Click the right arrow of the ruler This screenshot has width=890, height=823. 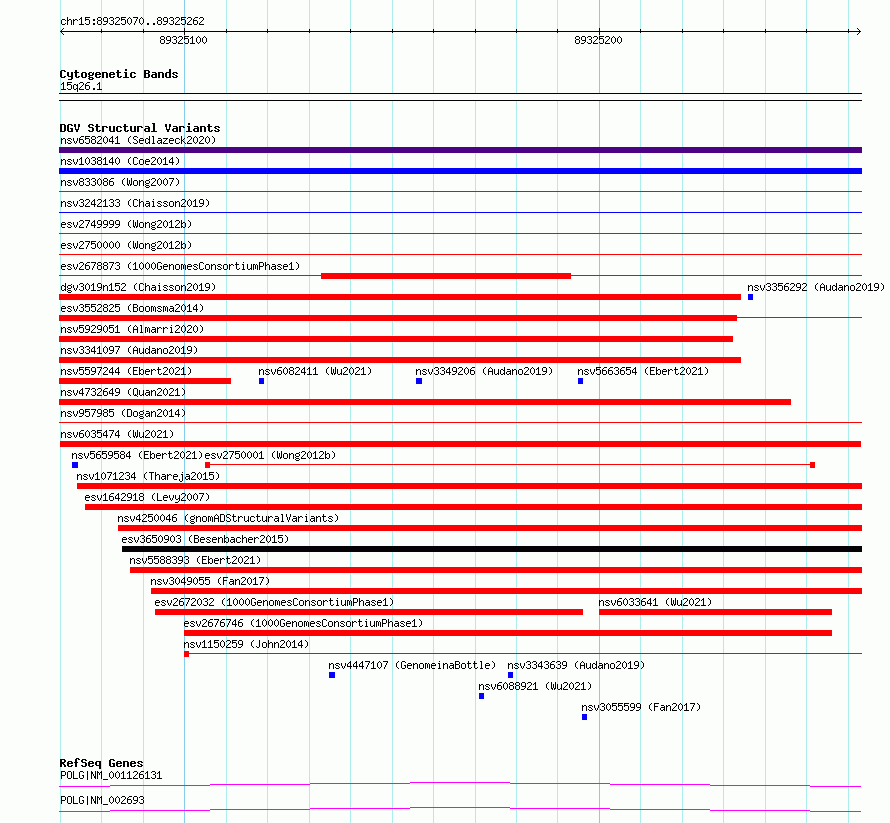(x=858, y=31)
